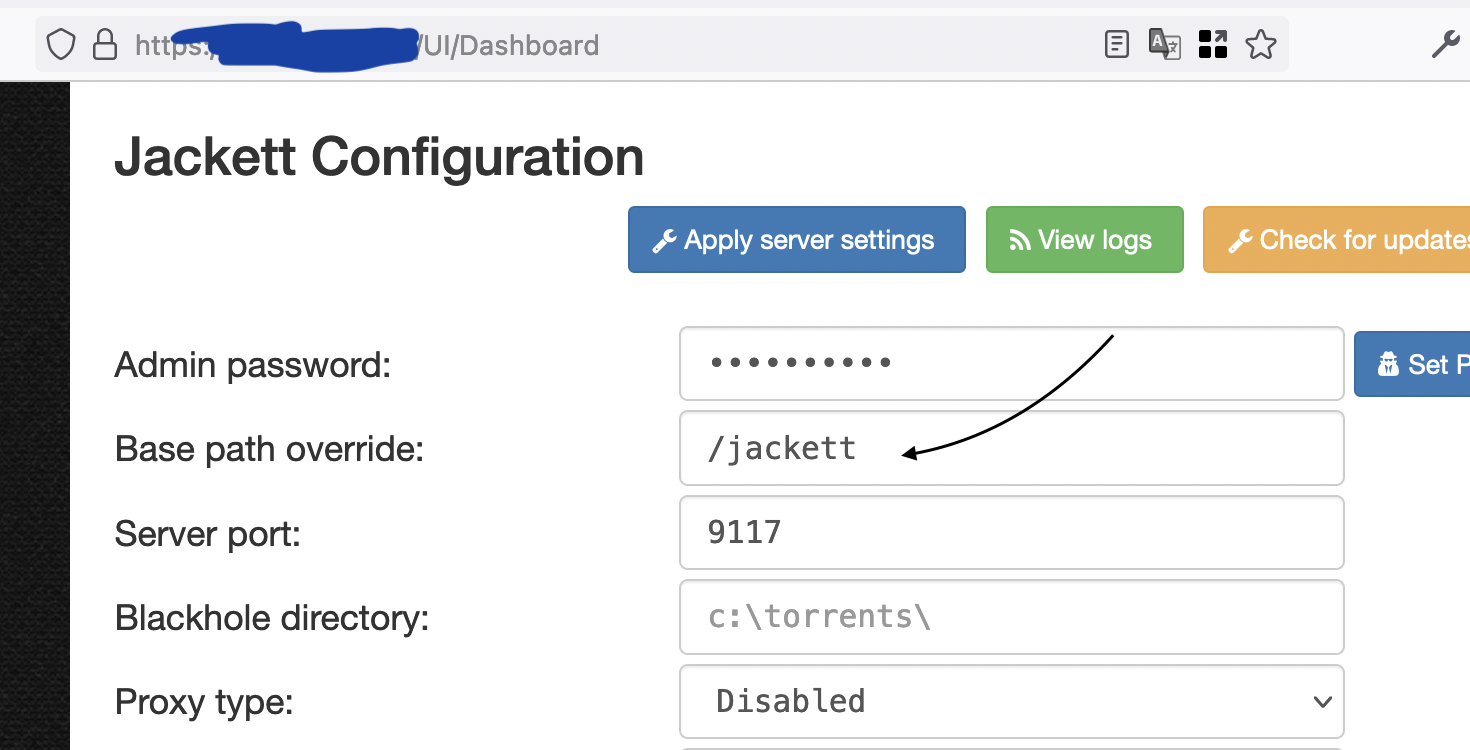Viewport: 1470px width, 750px height.
Task: Click the address bar URL
Action: pos(500,44)
